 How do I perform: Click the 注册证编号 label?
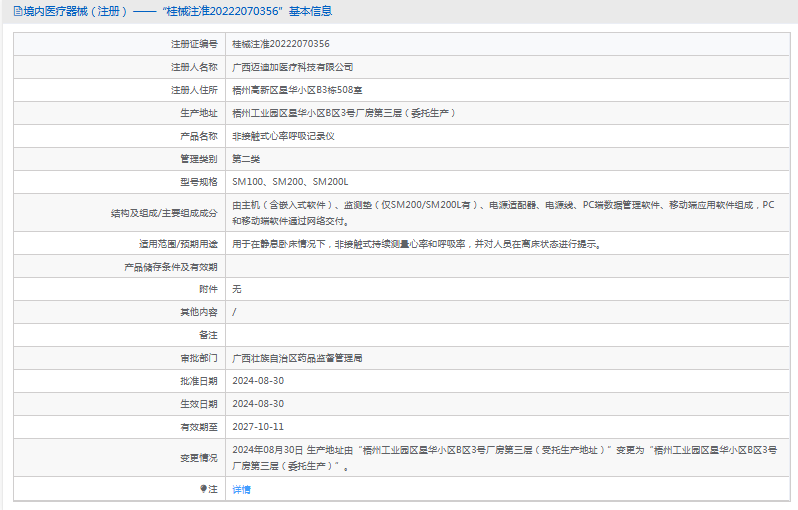[x=194, y=44]
